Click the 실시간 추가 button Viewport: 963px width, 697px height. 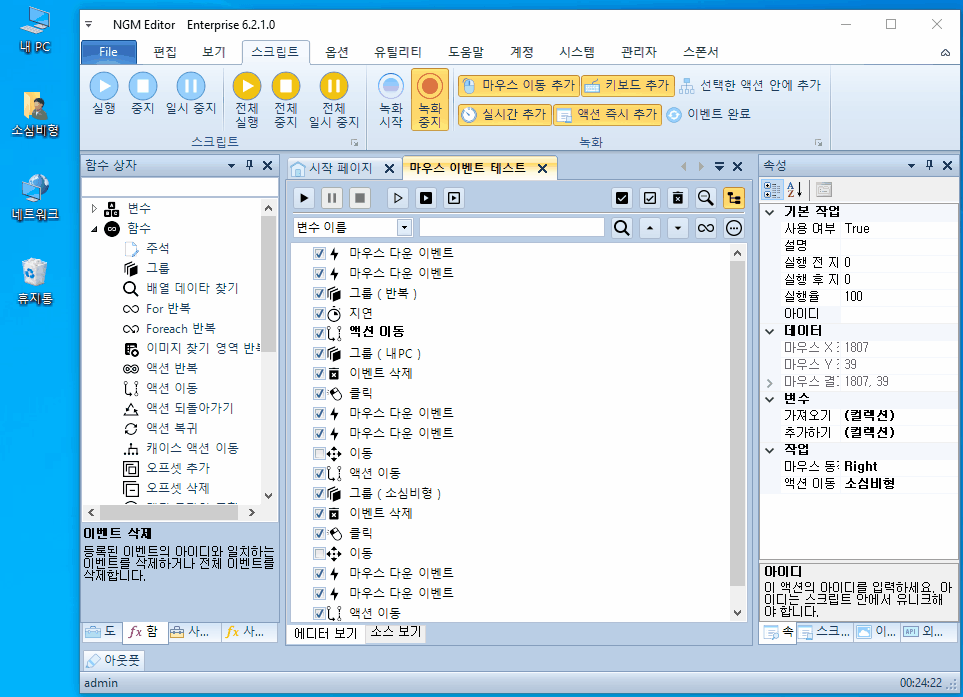(504, 114)
